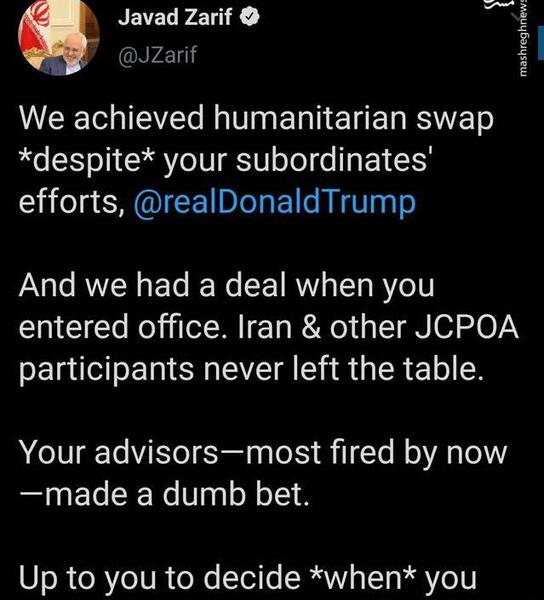This screenshot has height=600, width=544.
Task: Click the line 'And we had a deal when you'
Action: click(226, 285)
